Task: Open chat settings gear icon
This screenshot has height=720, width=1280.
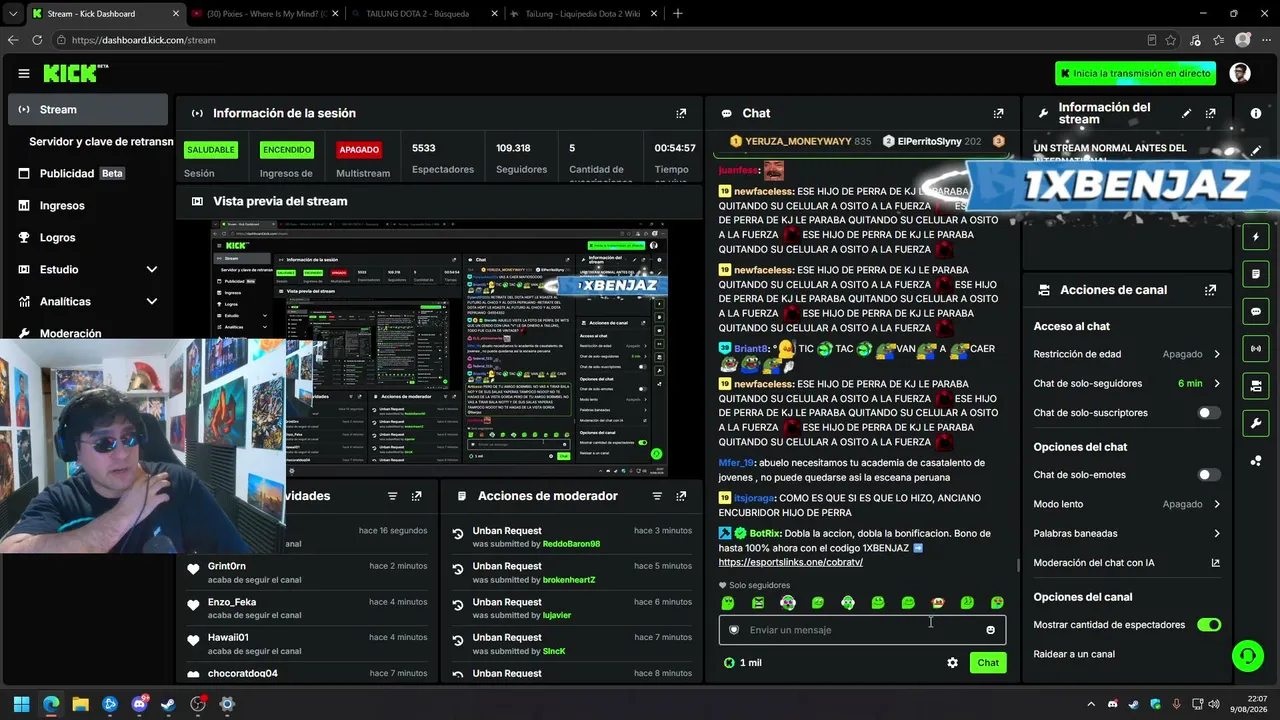Action: coord(952,663)
